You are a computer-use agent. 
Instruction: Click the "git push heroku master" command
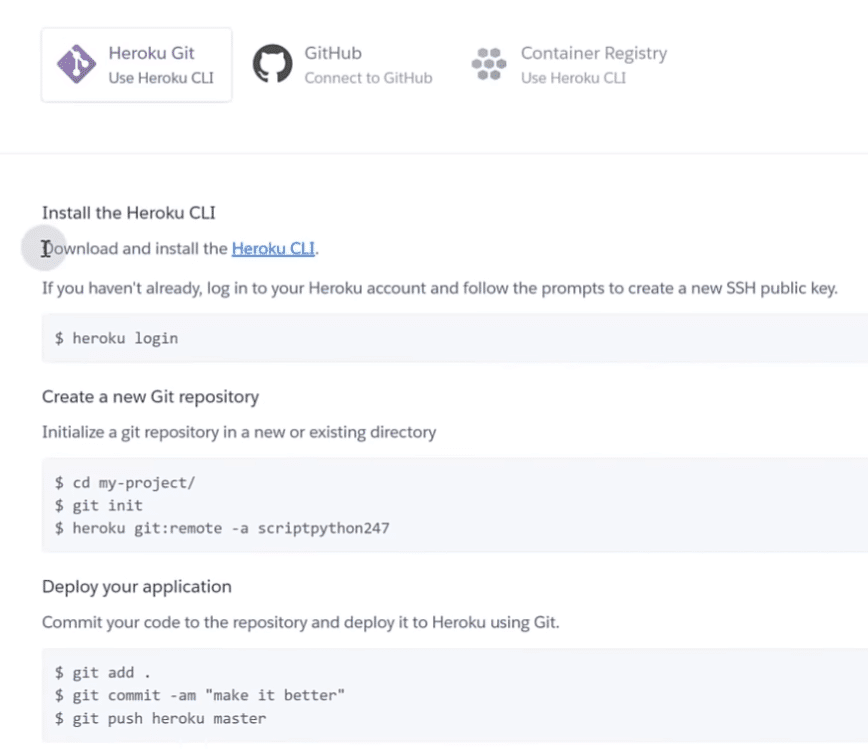click(x=161, y=718)
